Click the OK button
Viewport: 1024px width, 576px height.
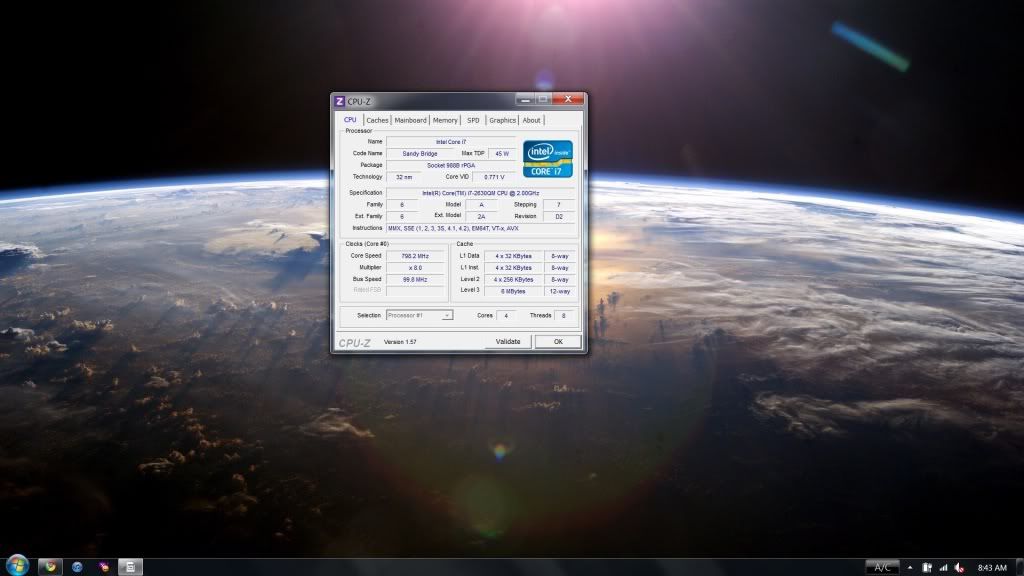(x=558, y=342)
